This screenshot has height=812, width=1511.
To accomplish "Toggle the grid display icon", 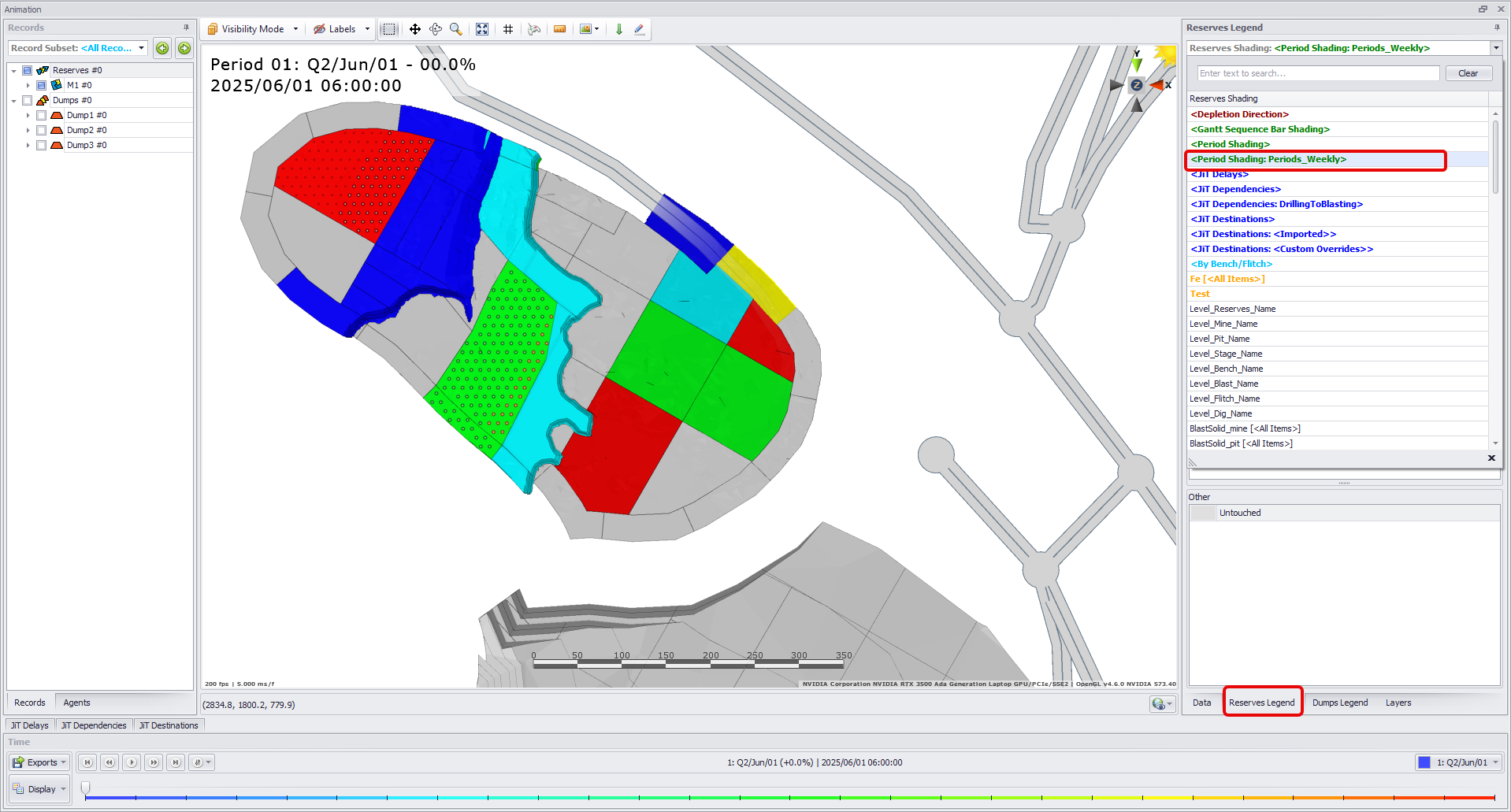I will [508, 29].
